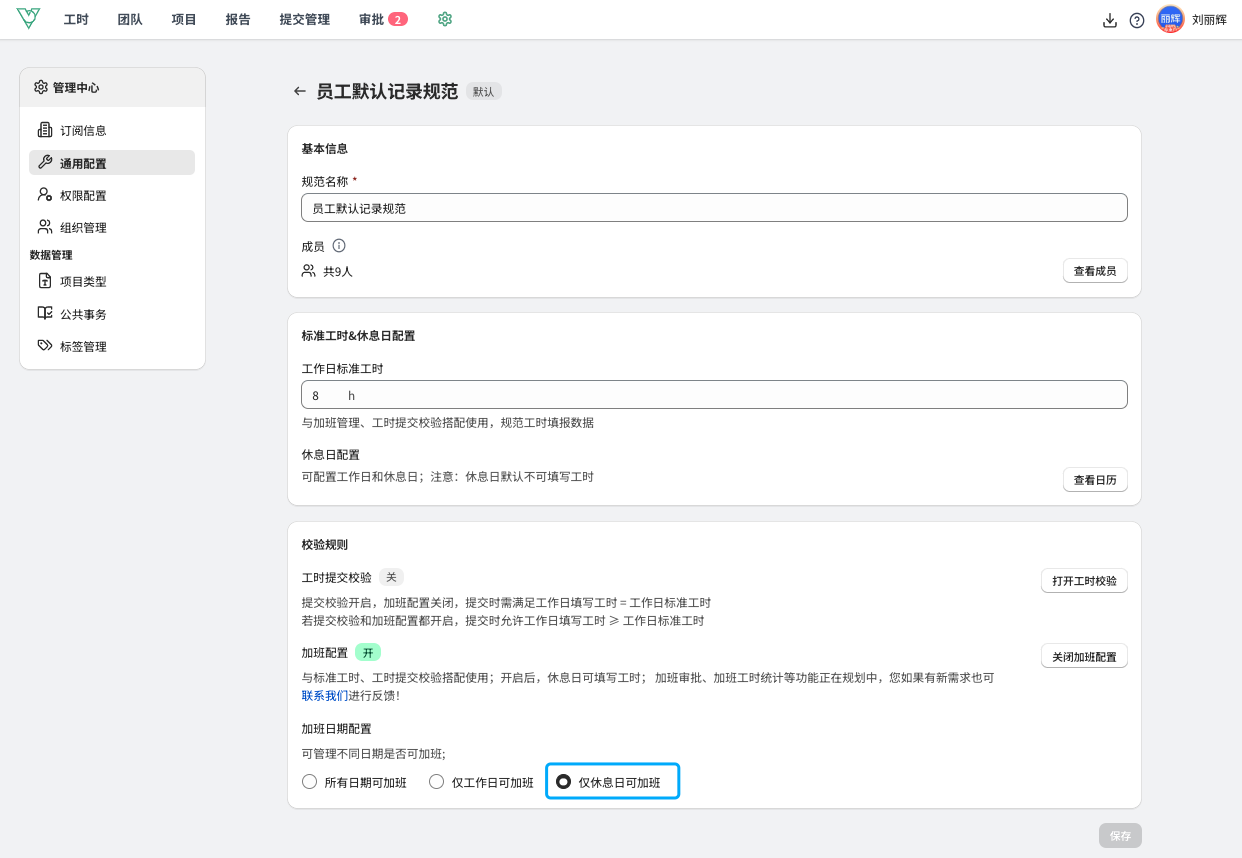Select 仅工作日可加班 radio option
The image size is (1242, 858).
[436, 782]
